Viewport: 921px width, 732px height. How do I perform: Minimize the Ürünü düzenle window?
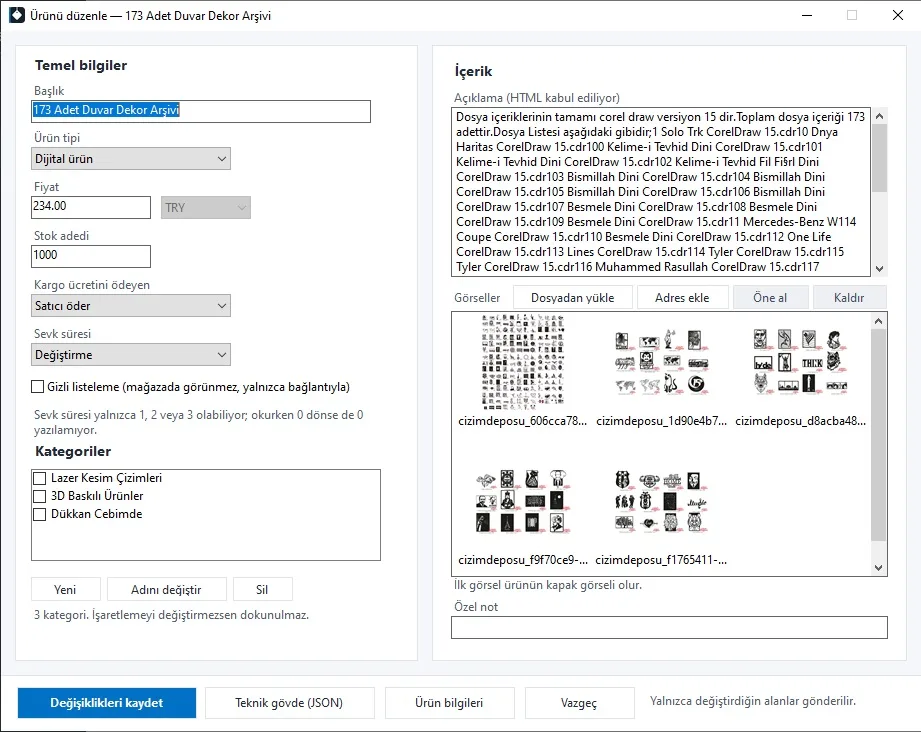coord(807,15)
